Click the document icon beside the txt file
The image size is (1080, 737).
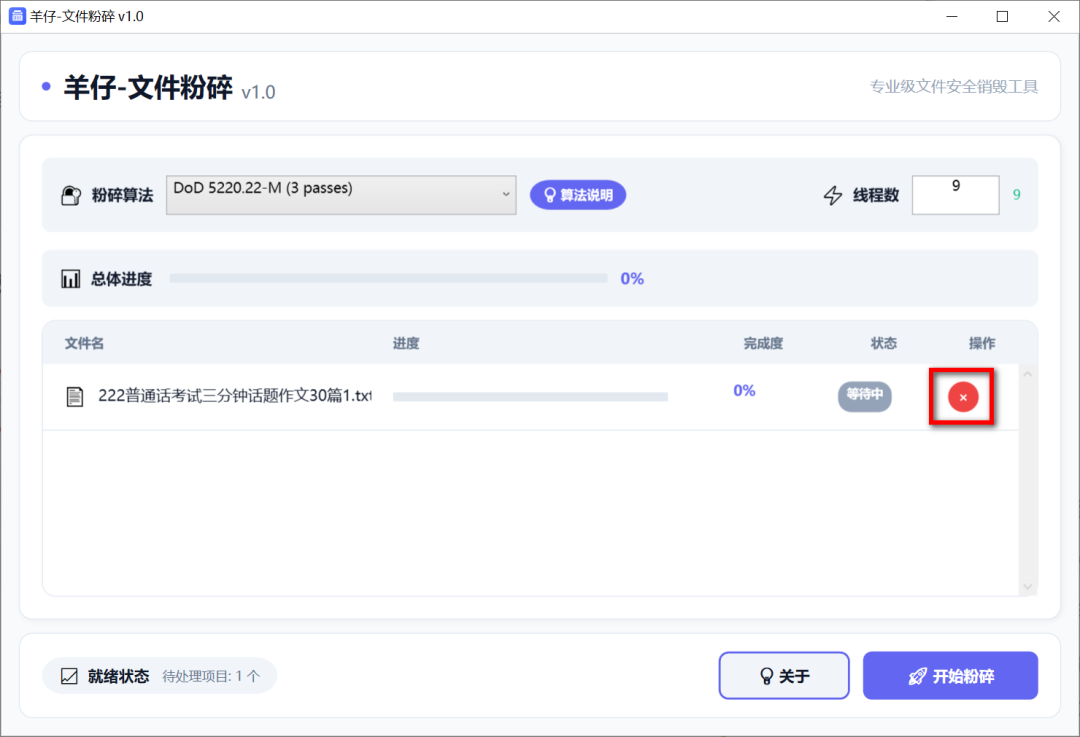pyautogui.click(x=75, y=397)
